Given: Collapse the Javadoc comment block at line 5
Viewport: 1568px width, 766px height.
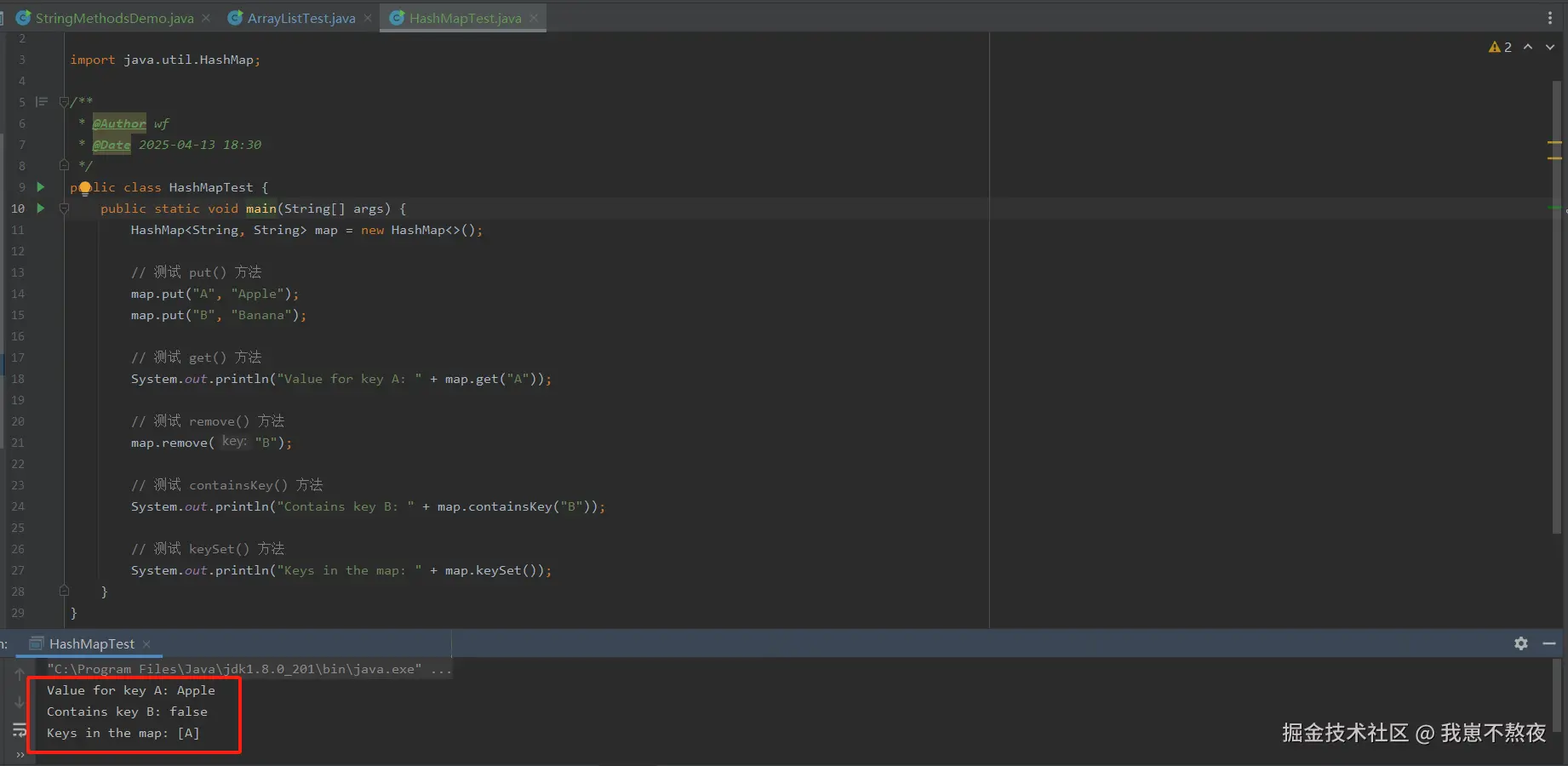Looking at the screenshot, I should [x=64, y=102].
